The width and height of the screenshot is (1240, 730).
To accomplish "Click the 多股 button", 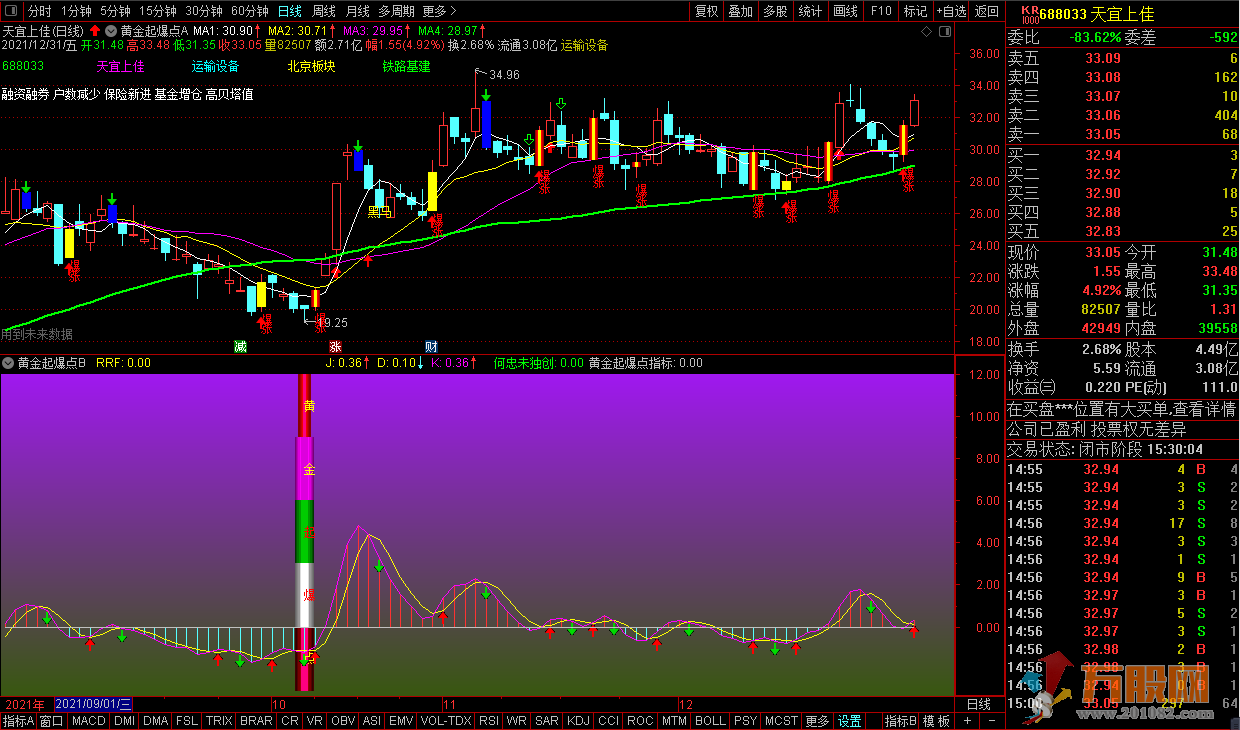I will click(775, 11).
